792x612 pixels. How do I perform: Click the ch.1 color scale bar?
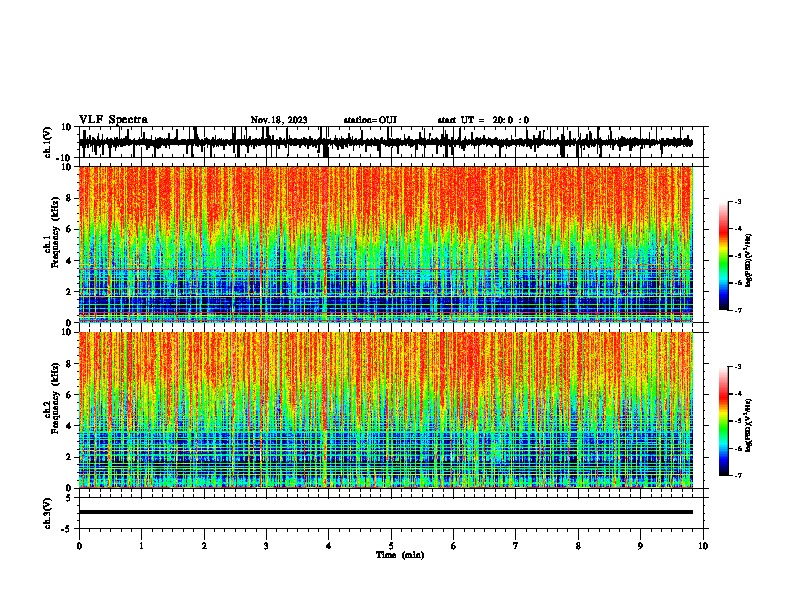[x=724, y=256]
